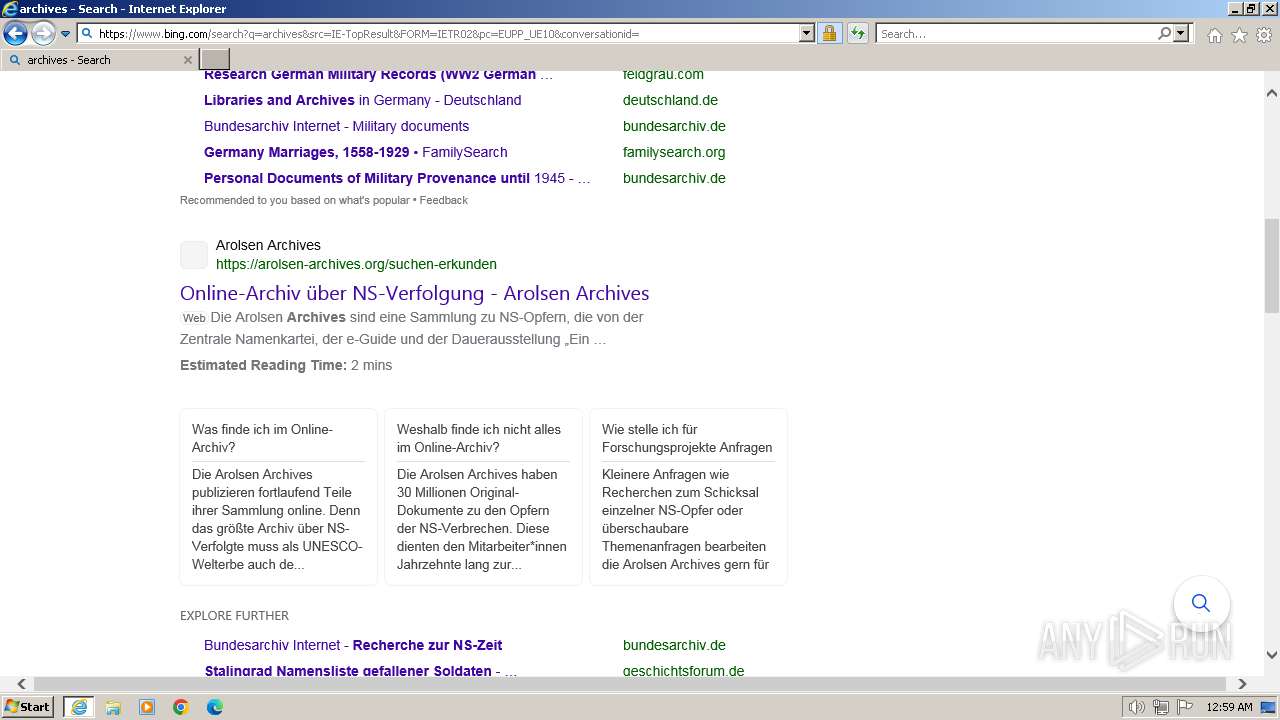Click the 'Web' label badge

tap(194, 318)
